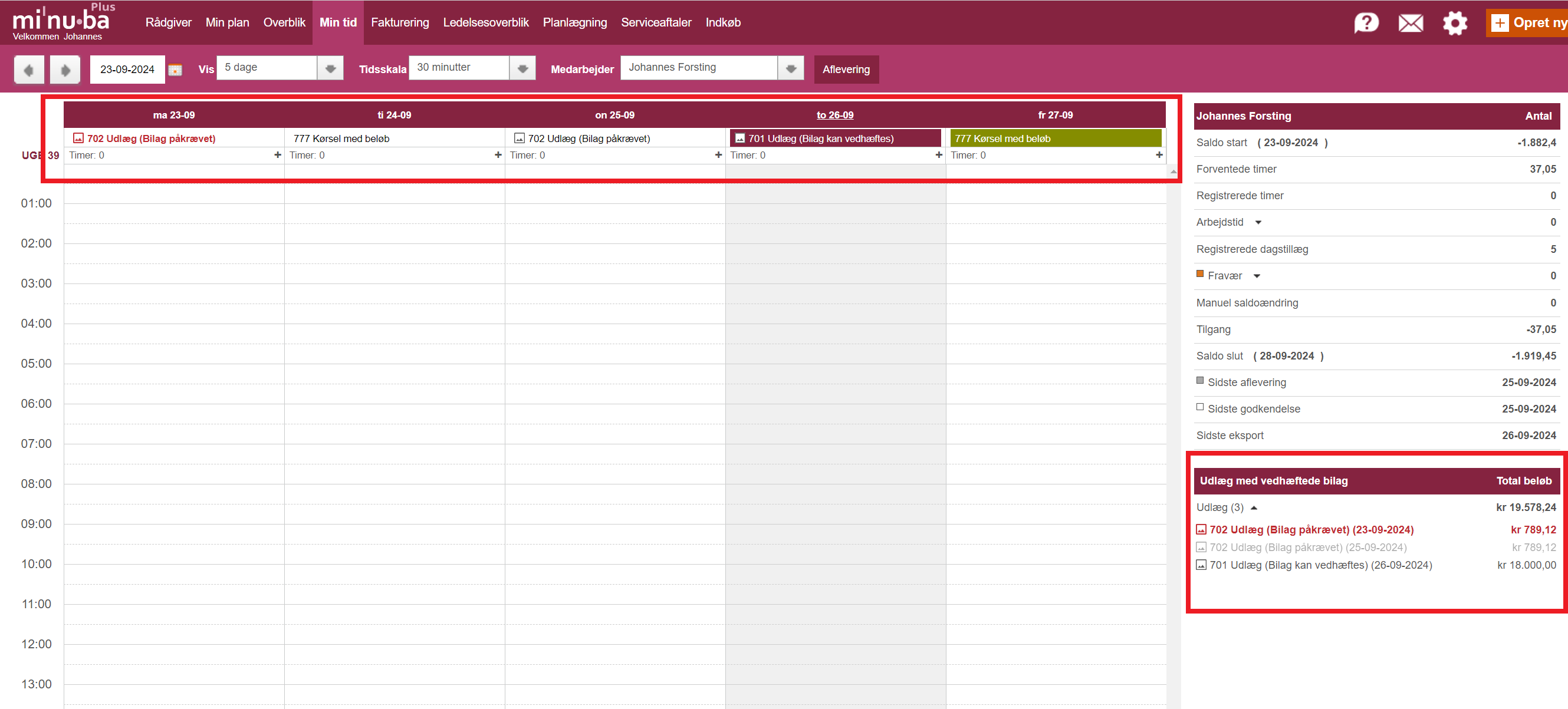
Task: Select 702 Udlæg entry on ma 23-09
Action: (151, 138)
